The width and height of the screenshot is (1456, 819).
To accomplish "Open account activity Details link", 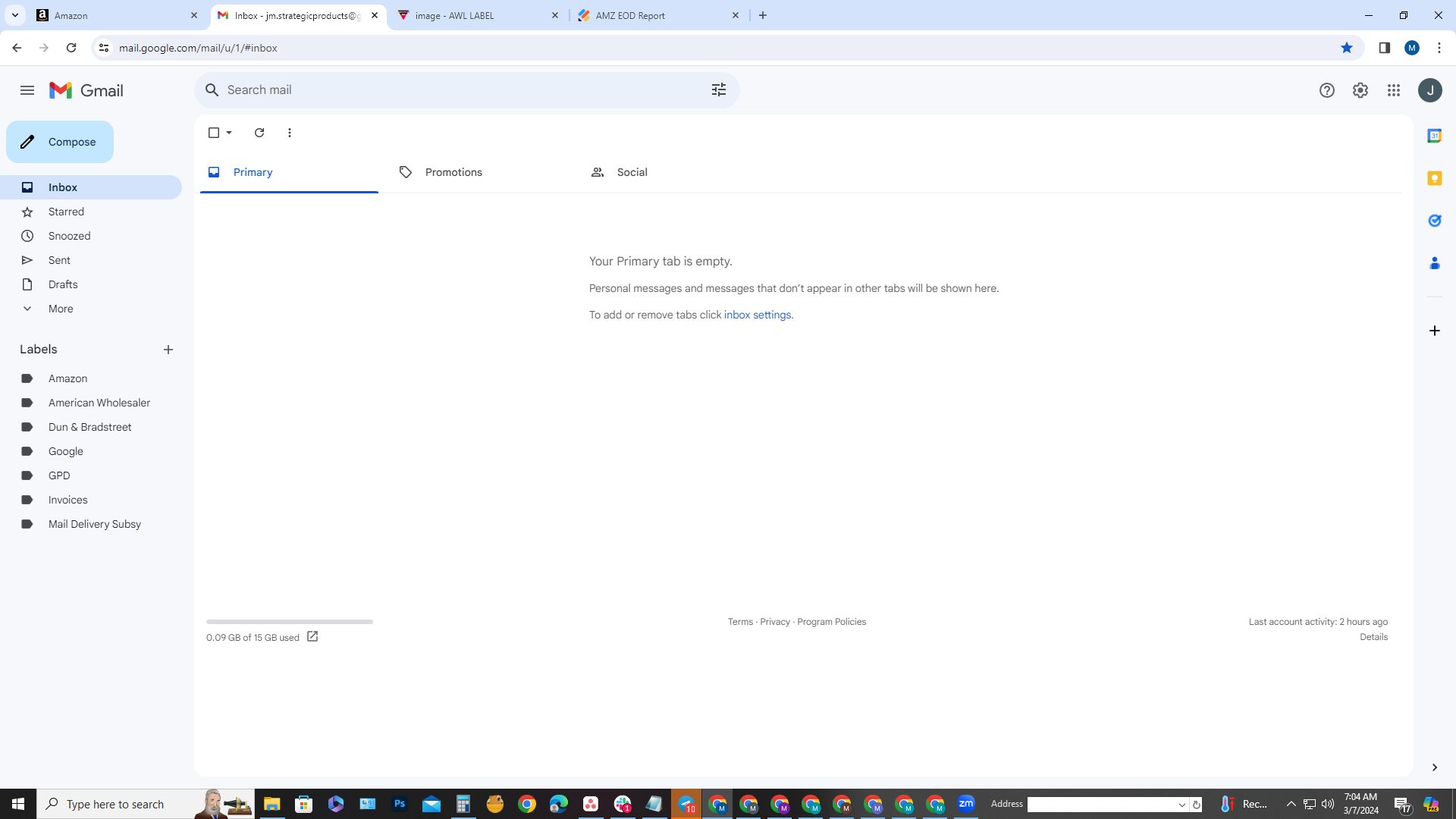I will click(1373, 637).
